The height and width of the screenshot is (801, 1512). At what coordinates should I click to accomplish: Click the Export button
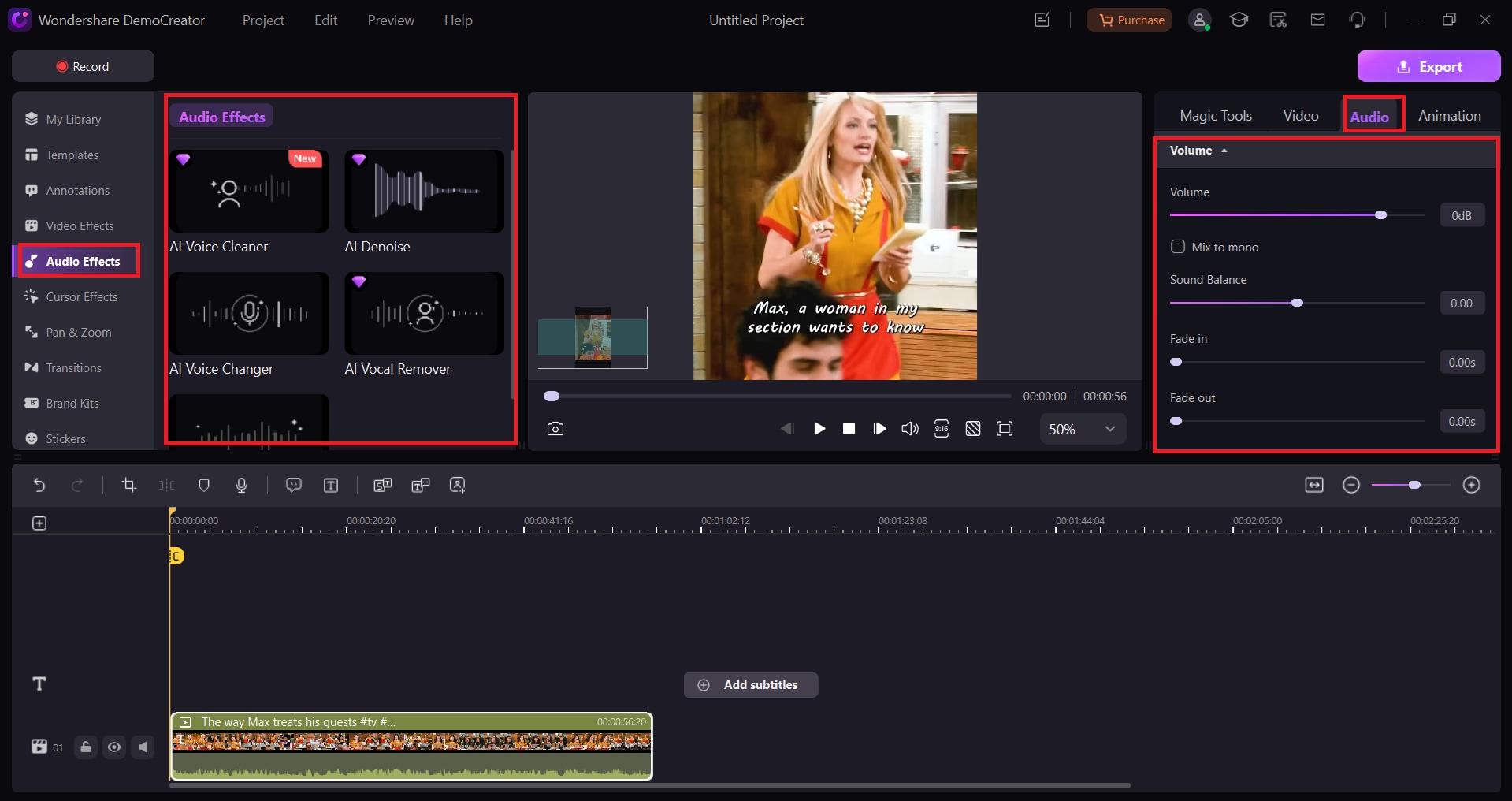(1428, 66)
